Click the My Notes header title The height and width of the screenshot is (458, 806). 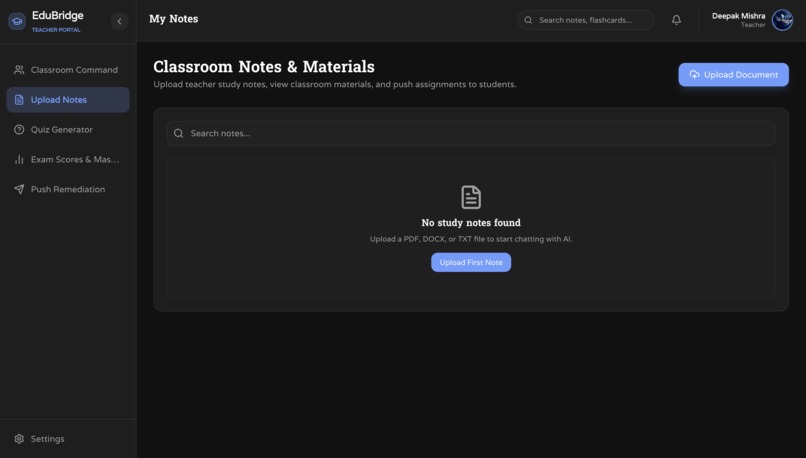174,19
